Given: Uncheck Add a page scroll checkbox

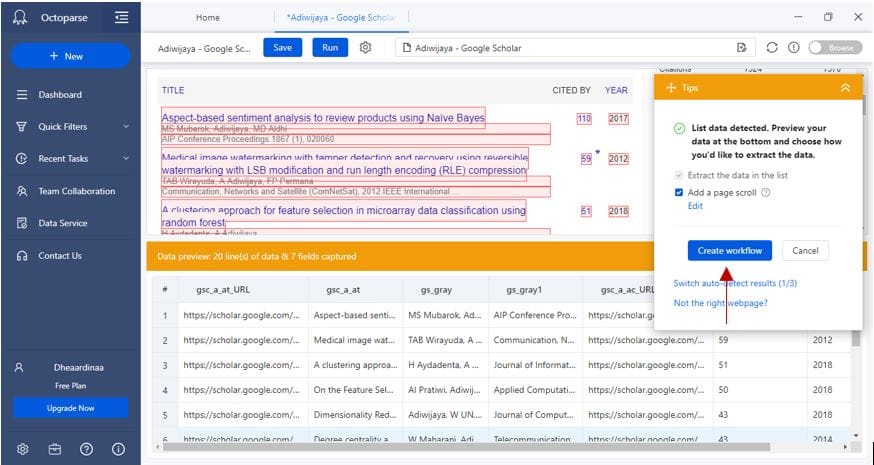Looking at the screenshot, I should coord(679,192).
